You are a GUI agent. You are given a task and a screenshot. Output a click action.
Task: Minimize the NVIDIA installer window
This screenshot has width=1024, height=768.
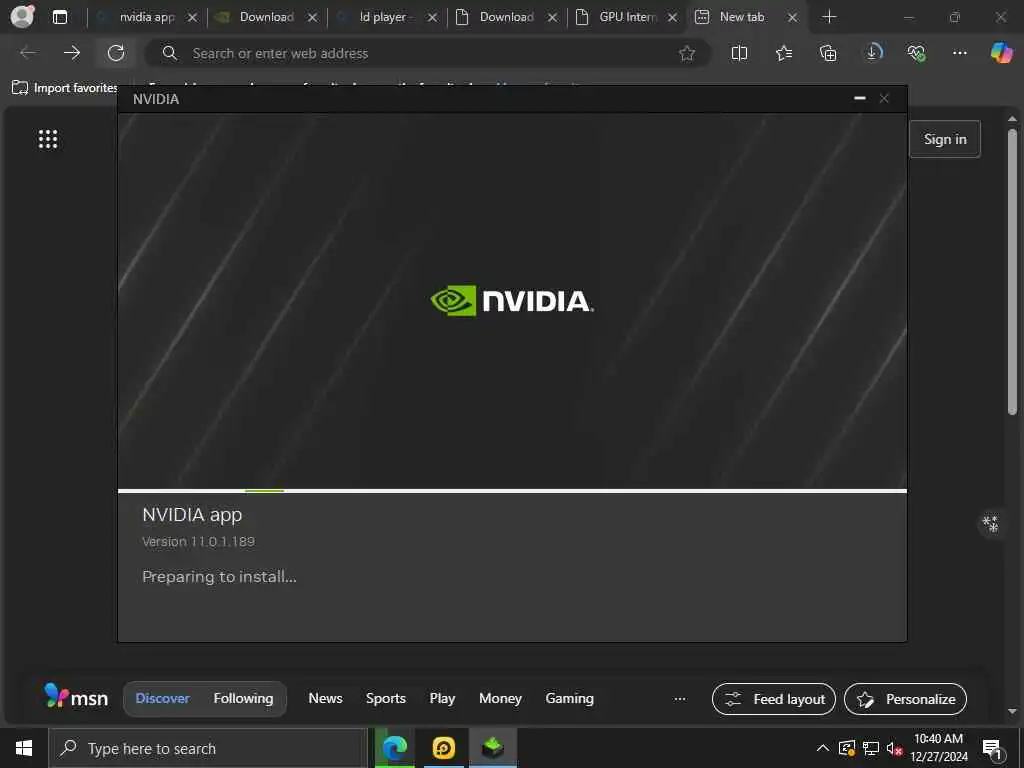coord(860,98)
